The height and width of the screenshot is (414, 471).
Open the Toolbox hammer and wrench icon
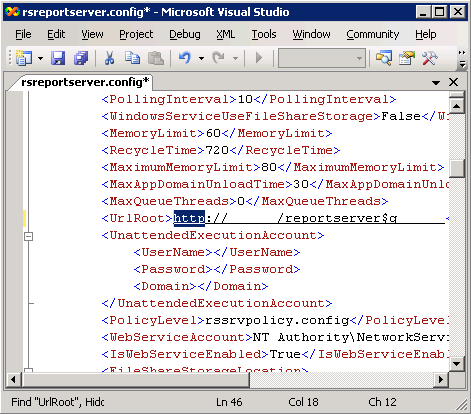[x=429, y=58]
